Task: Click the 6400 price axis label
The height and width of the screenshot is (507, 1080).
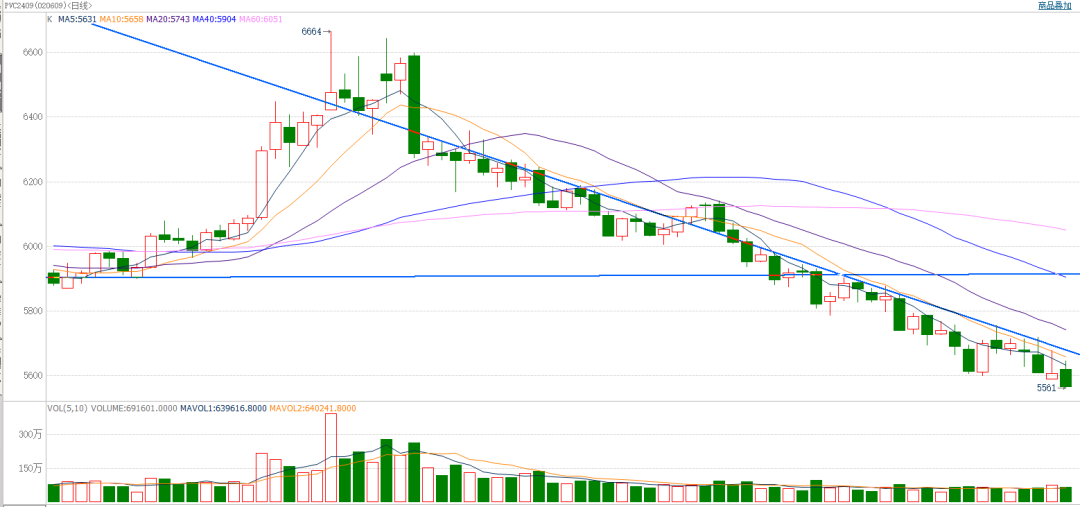Action: pyautogui.click(x=33, y=117)
